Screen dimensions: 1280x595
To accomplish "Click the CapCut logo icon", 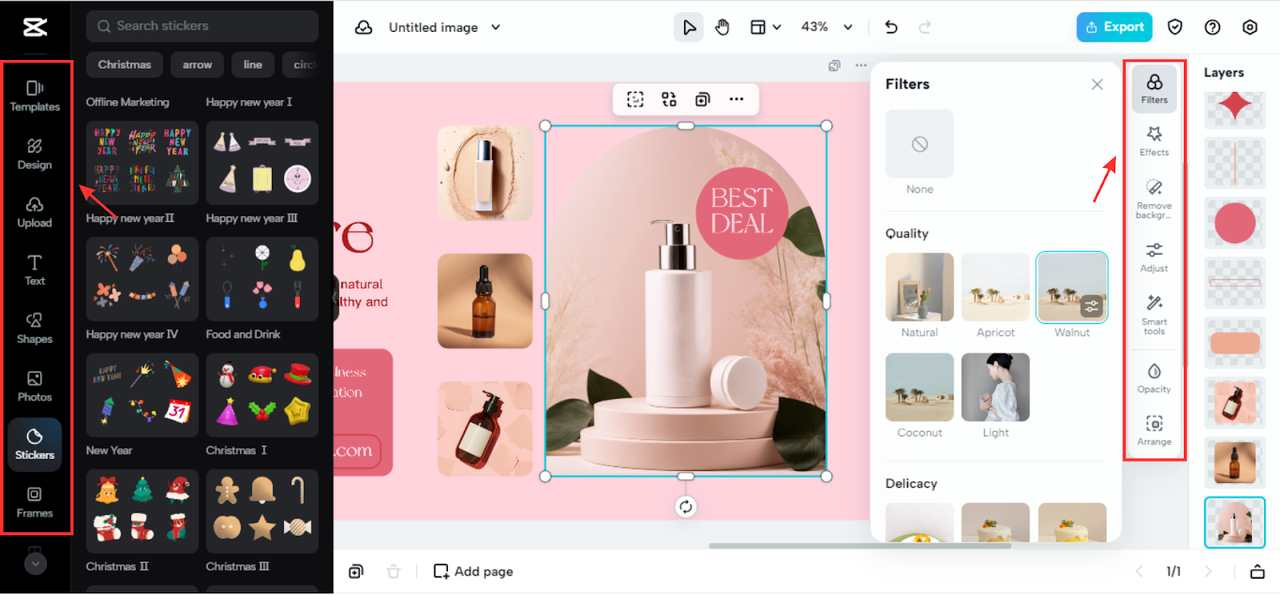I will coord(35,27).
